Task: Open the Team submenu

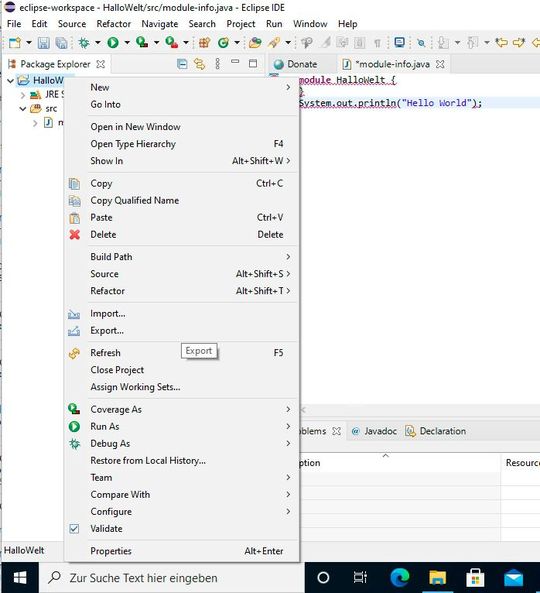Action: pyautogui.click(x=182, y=478)
